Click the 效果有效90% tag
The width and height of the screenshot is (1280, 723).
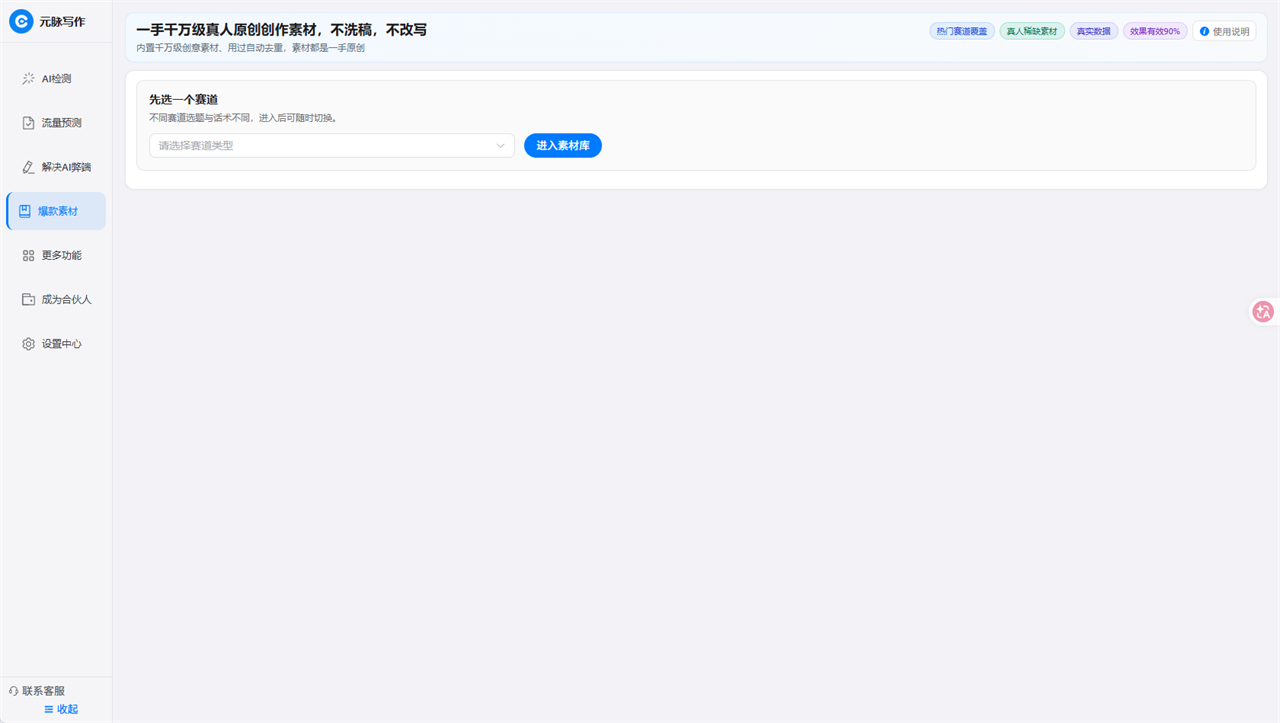coord(1155,31)
